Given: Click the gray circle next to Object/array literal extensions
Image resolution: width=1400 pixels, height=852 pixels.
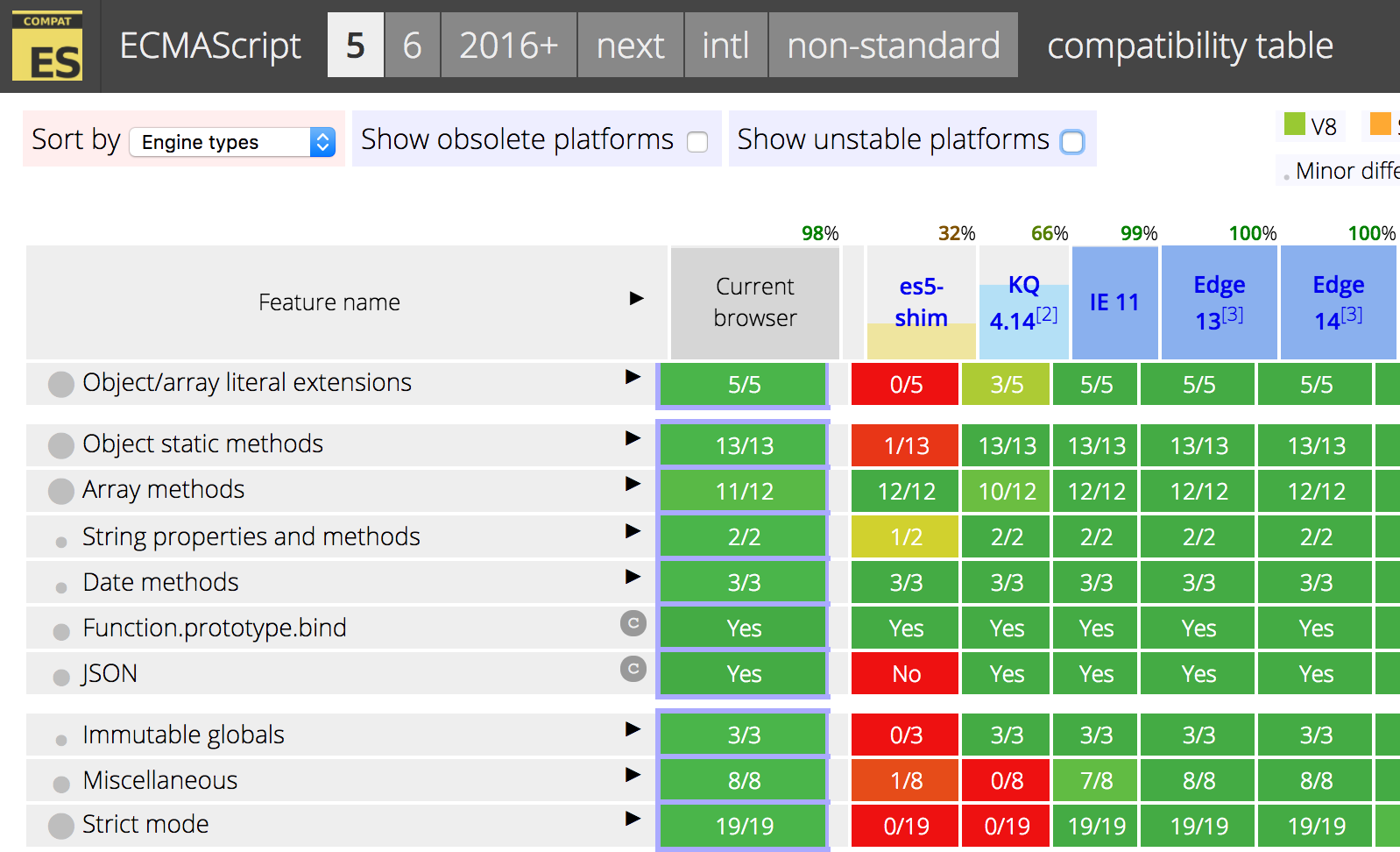Looking at the screenshot, I should 60,384.
